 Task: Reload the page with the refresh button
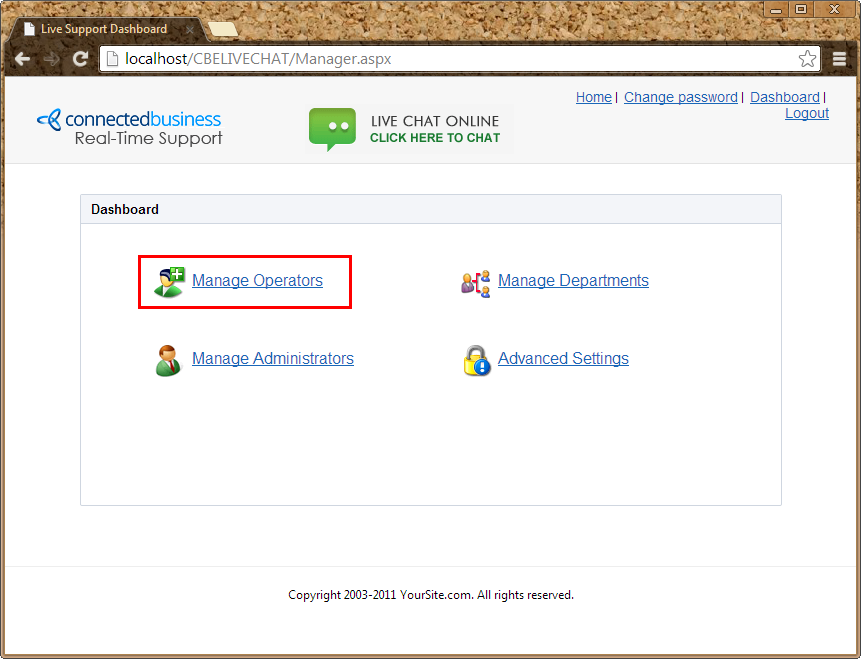click(81, 59)
